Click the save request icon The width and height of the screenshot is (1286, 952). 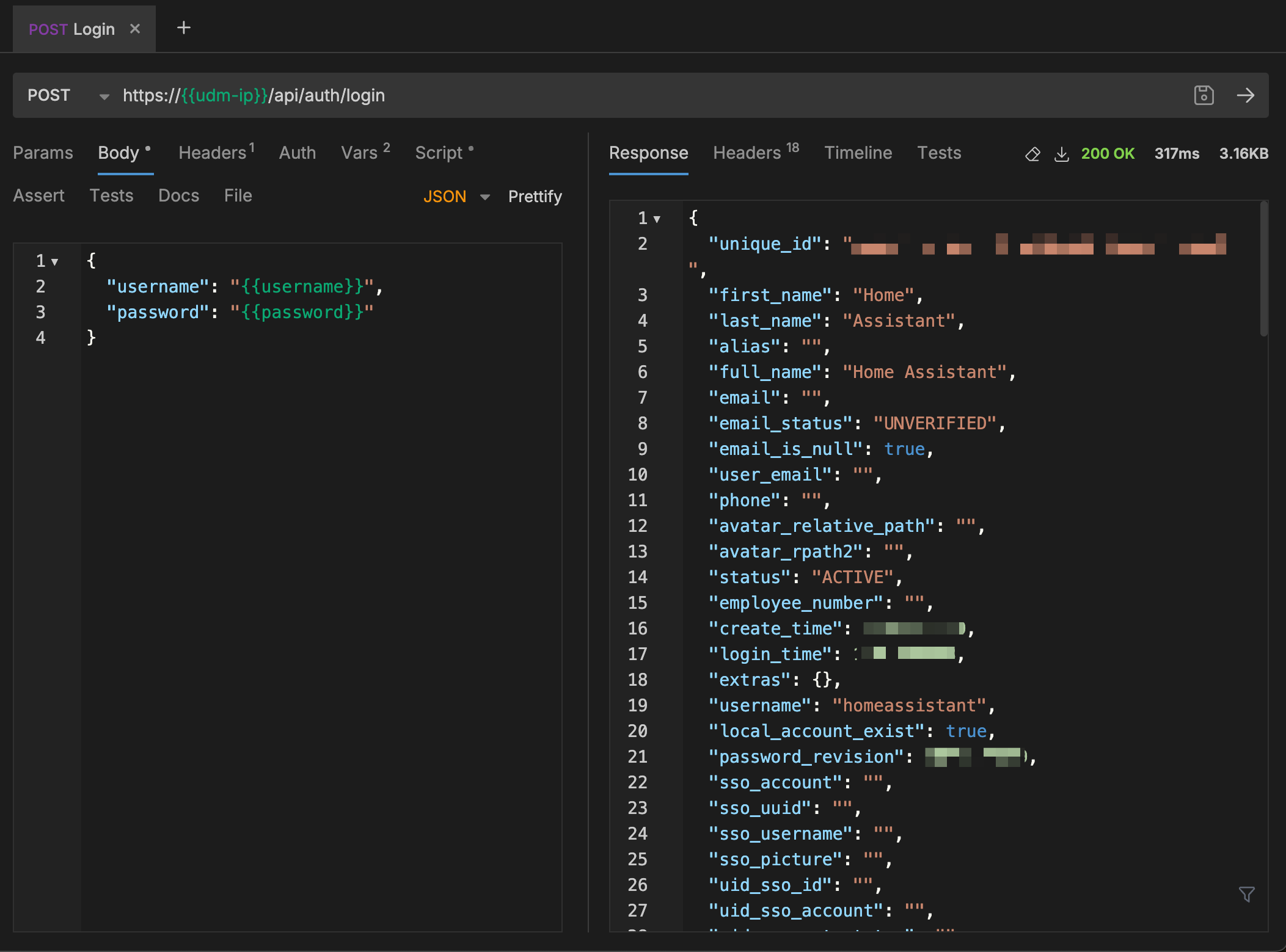[1204, 95]
